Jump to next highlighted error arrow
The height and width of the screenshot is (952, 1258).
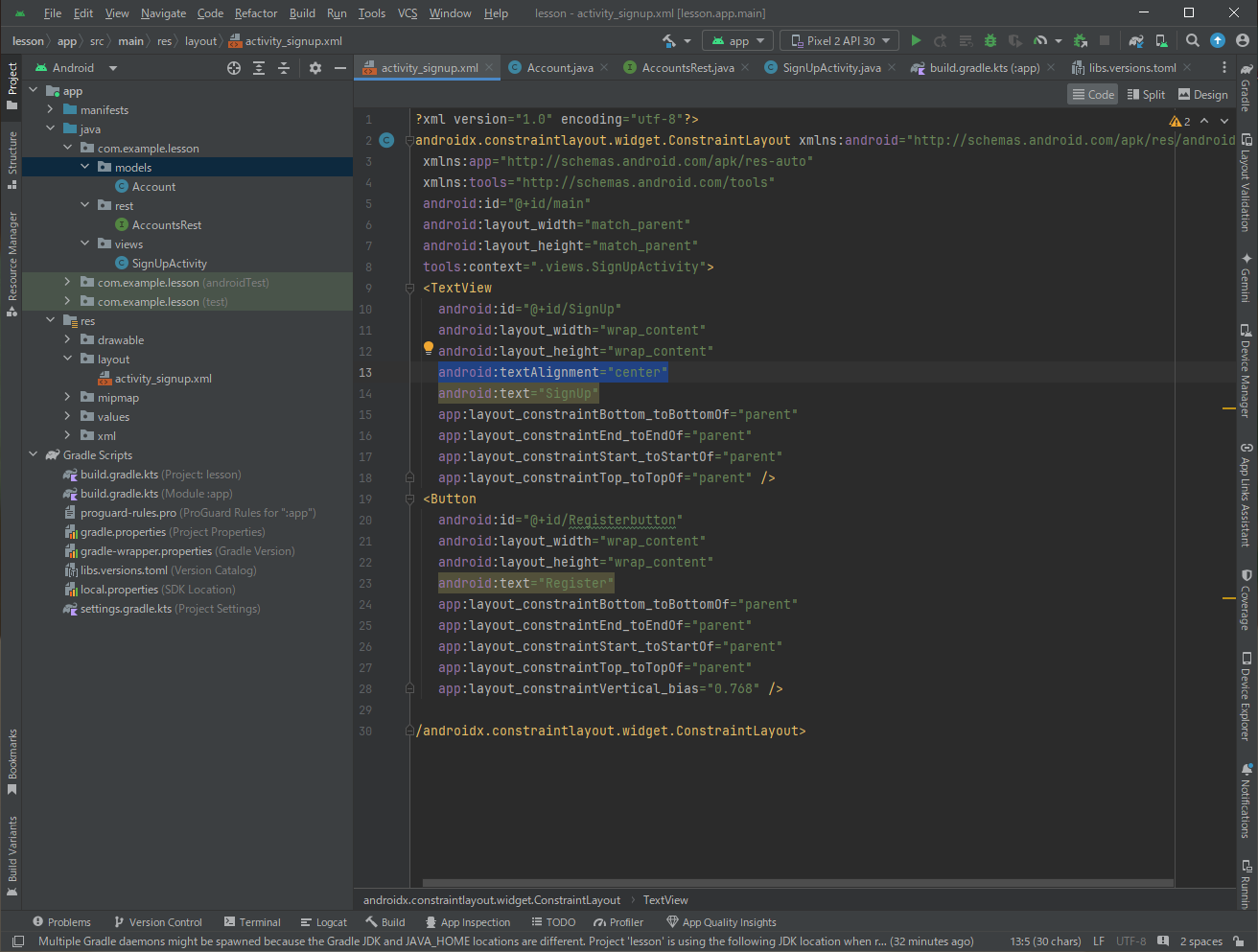(1224, 121)
